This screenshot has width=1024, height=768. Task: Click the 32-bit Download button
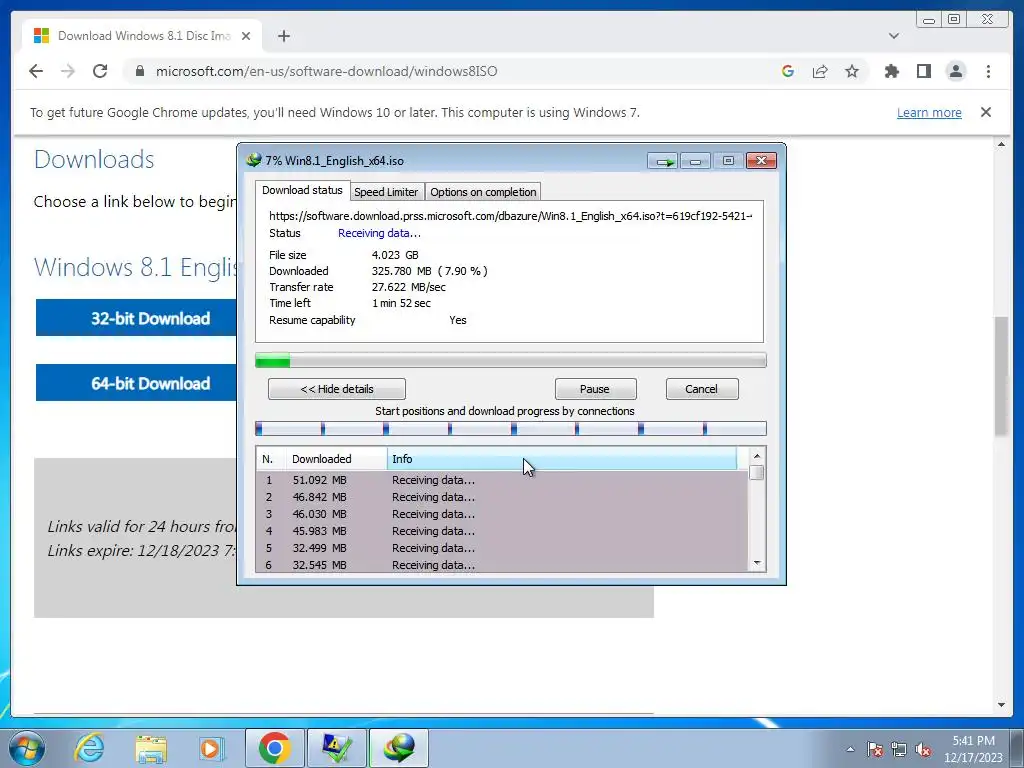(x=136, y=318)
